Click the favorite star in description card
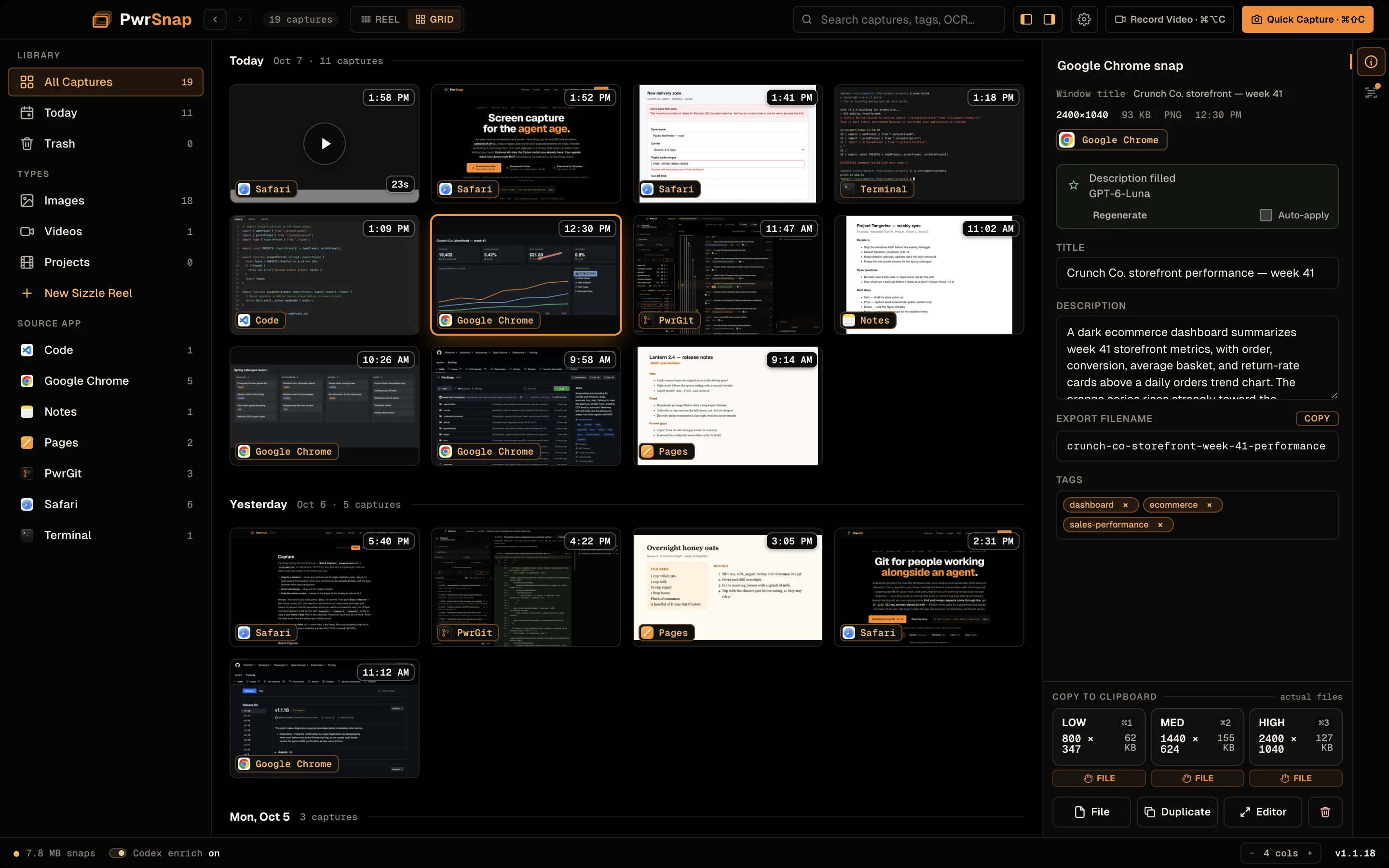 1073,186
